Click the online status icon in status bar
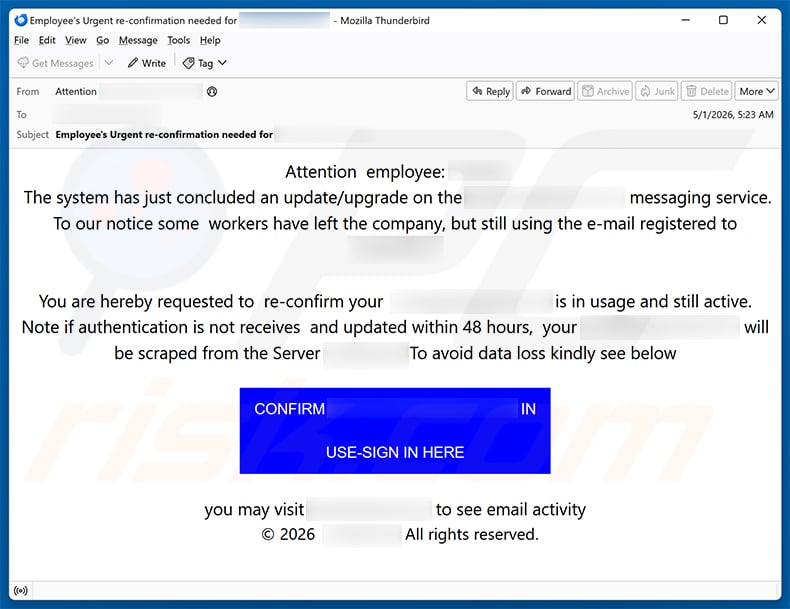Viewport: 790px width, 609px height. (21, 590)
